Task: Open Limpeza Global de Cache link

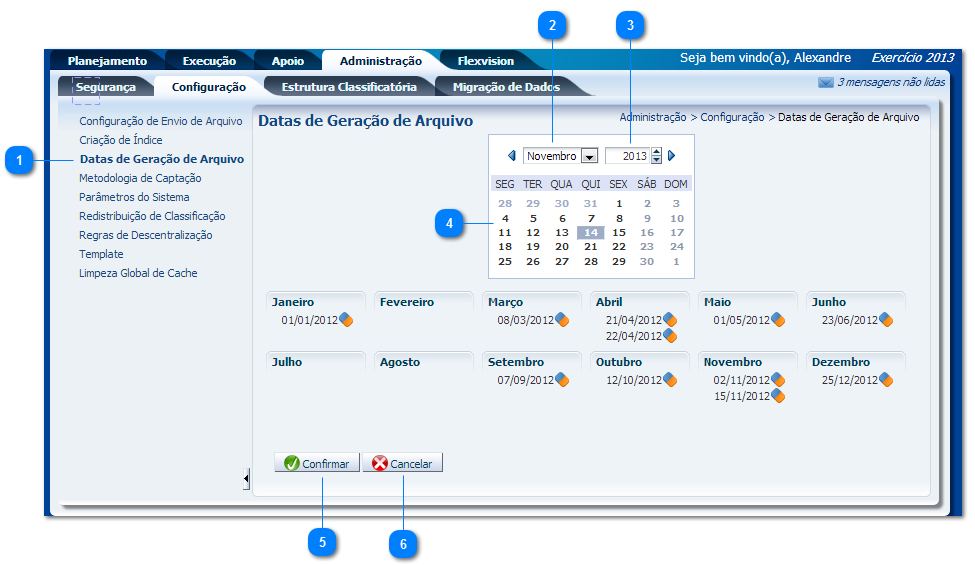Action: [138, 273]
